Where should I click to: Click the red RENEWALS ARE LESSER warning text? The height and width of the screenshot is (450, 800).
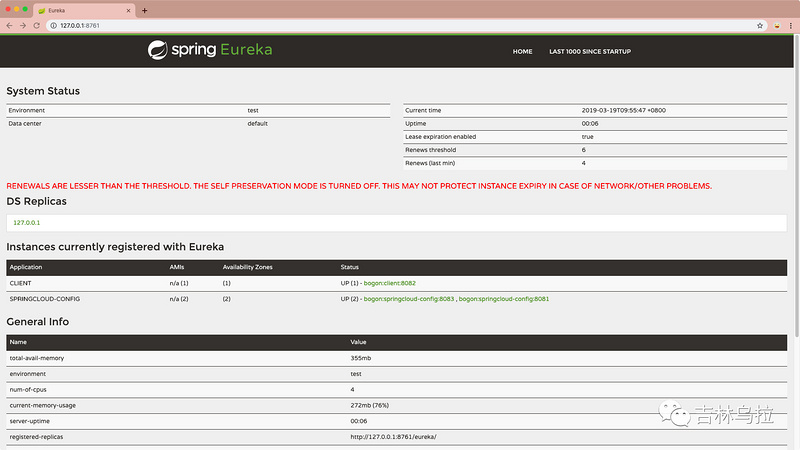point(359,186)
